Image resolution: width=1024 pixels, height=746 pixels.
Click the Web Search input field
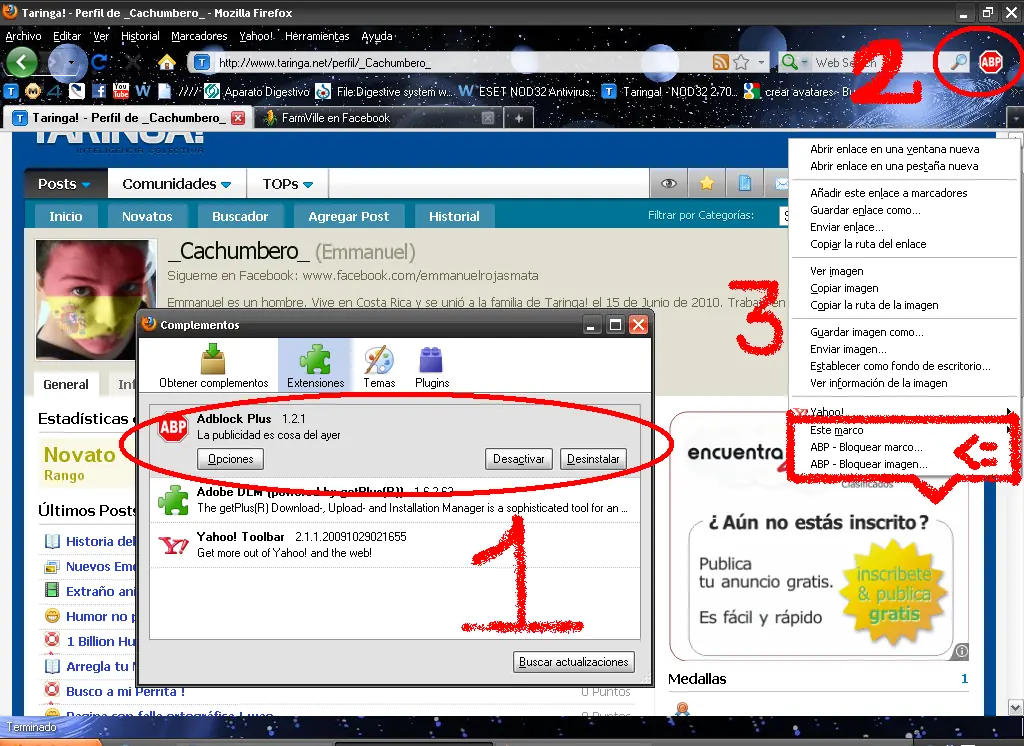[x=878, y=63]
